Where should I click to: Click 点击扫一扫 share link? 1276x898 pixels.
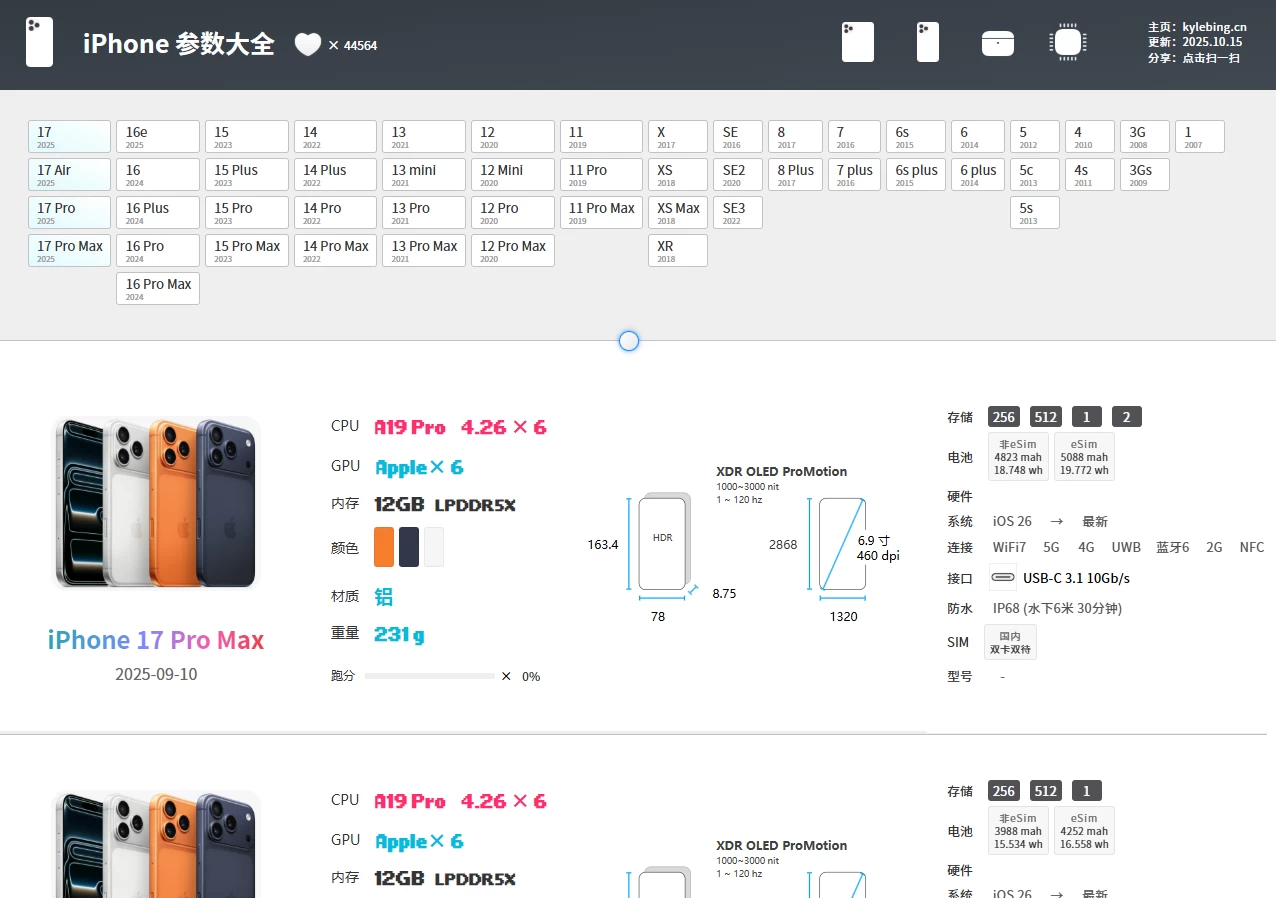click(x=1210, y=58)
